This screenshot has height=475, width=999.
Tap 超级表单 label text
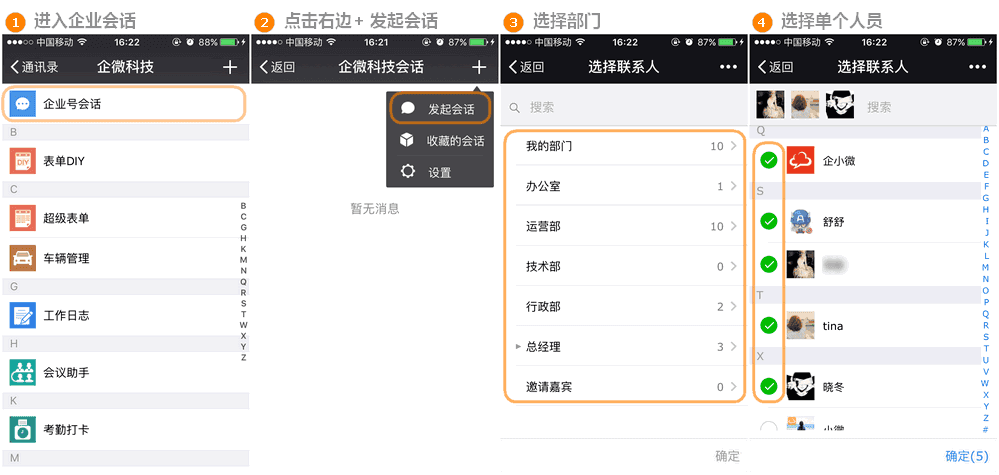coord(66,218)
